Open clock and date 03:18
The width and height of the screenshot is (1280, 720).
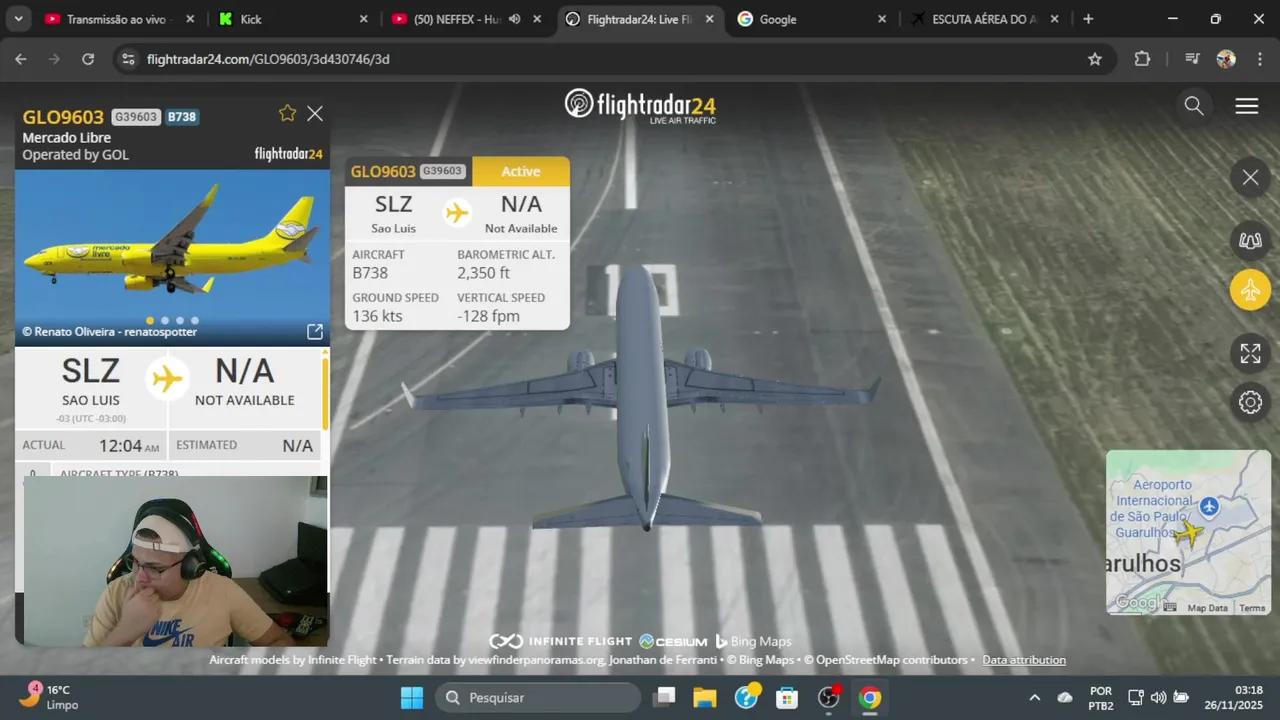[x=1235, y=697]
